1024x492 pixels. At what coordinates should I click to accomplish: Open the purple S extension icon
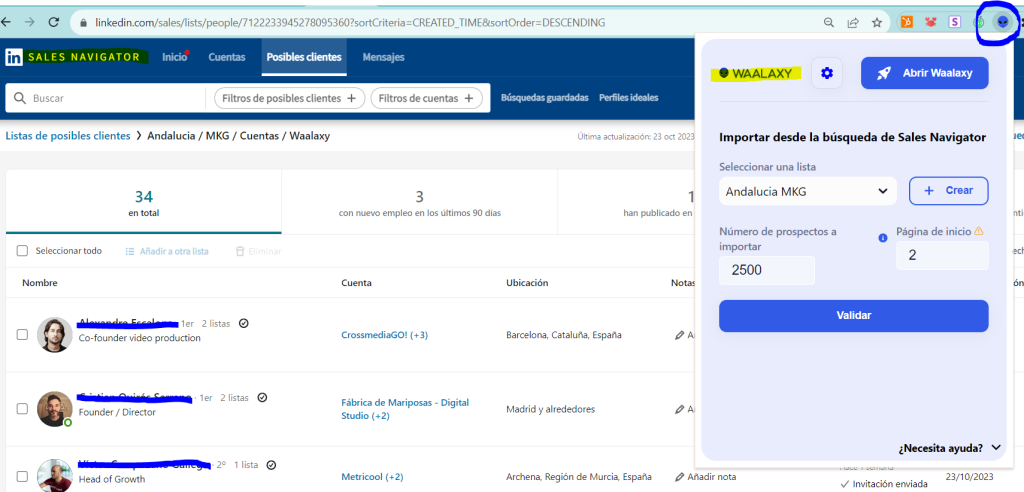click(955, 22)
